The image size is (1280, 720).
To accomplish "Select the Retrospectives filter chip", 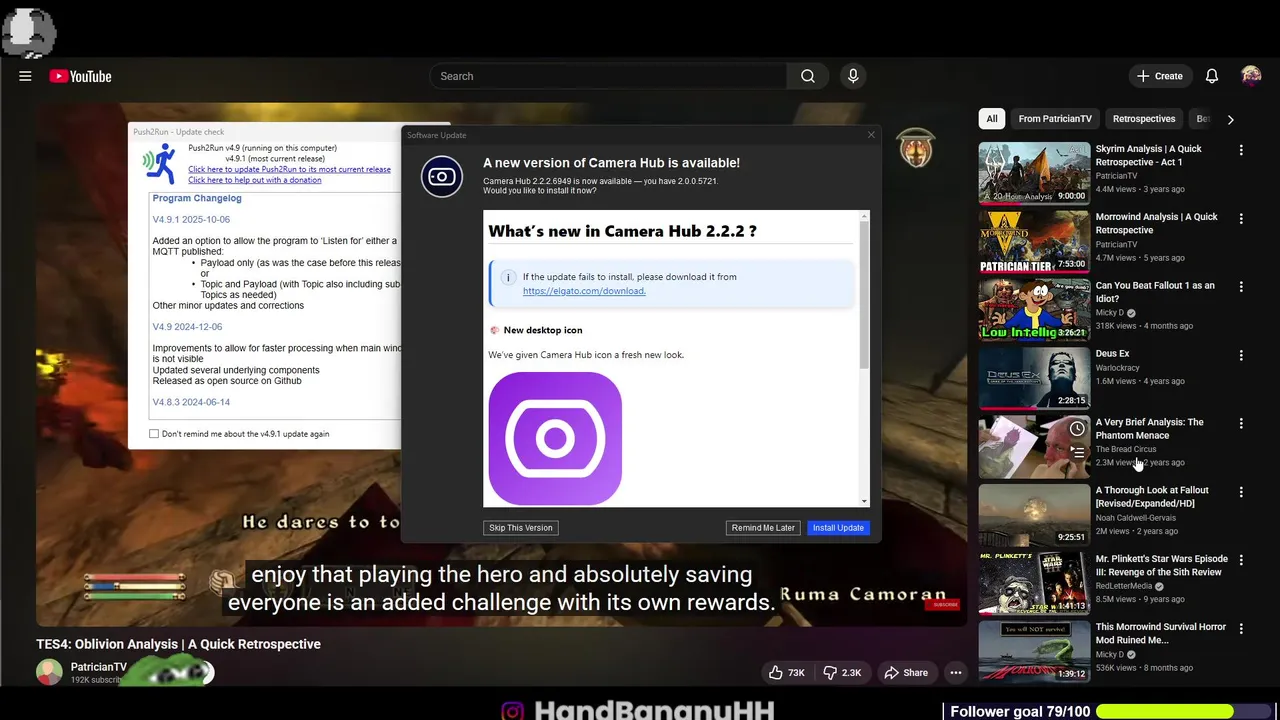I will (1144, 119).
